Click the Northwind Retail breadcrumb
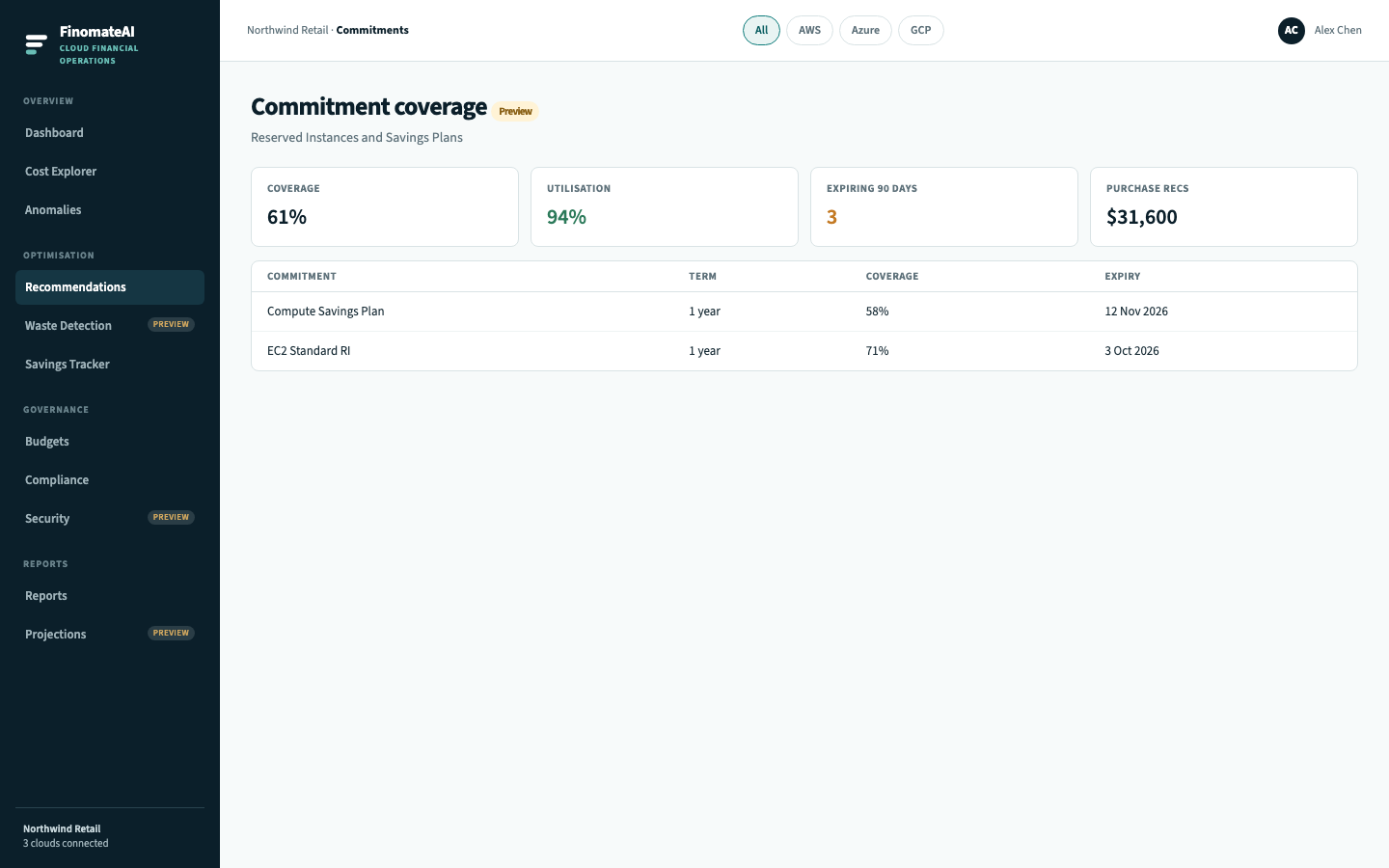 [x=287, y=31]
